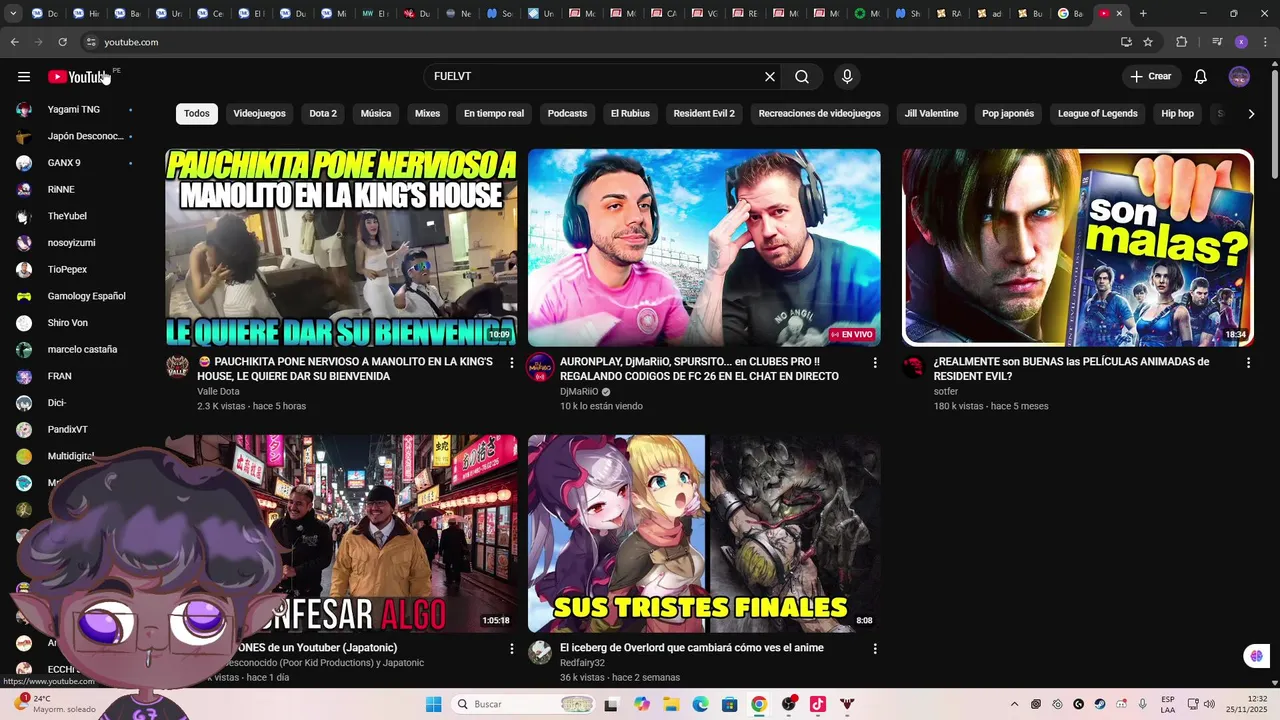The image size is (1280, 720).
Task: Filter by the Música chip
Action: point(376,114)
